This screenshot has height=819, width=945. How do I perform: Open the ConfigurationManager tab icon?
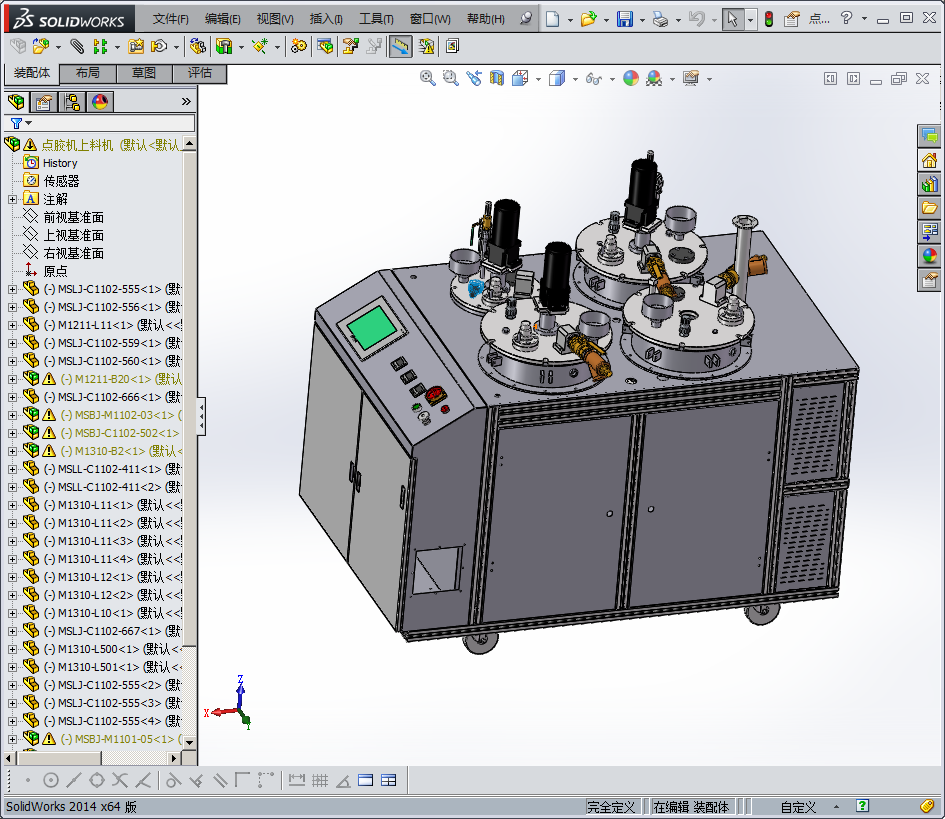tap(72, 102)
